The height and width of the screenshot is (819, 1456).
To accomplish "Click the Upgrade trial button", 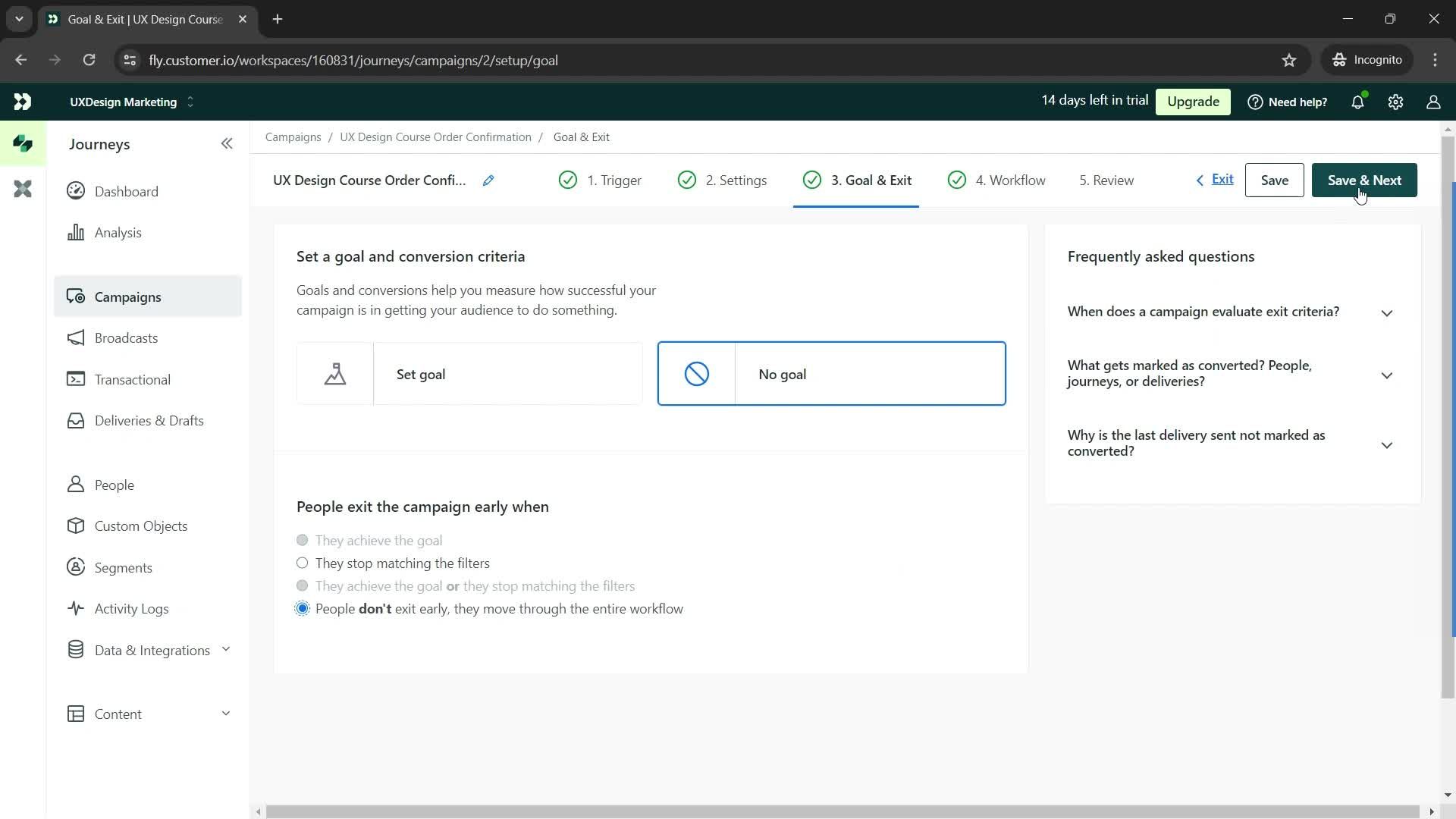I will coord(1193,101).
